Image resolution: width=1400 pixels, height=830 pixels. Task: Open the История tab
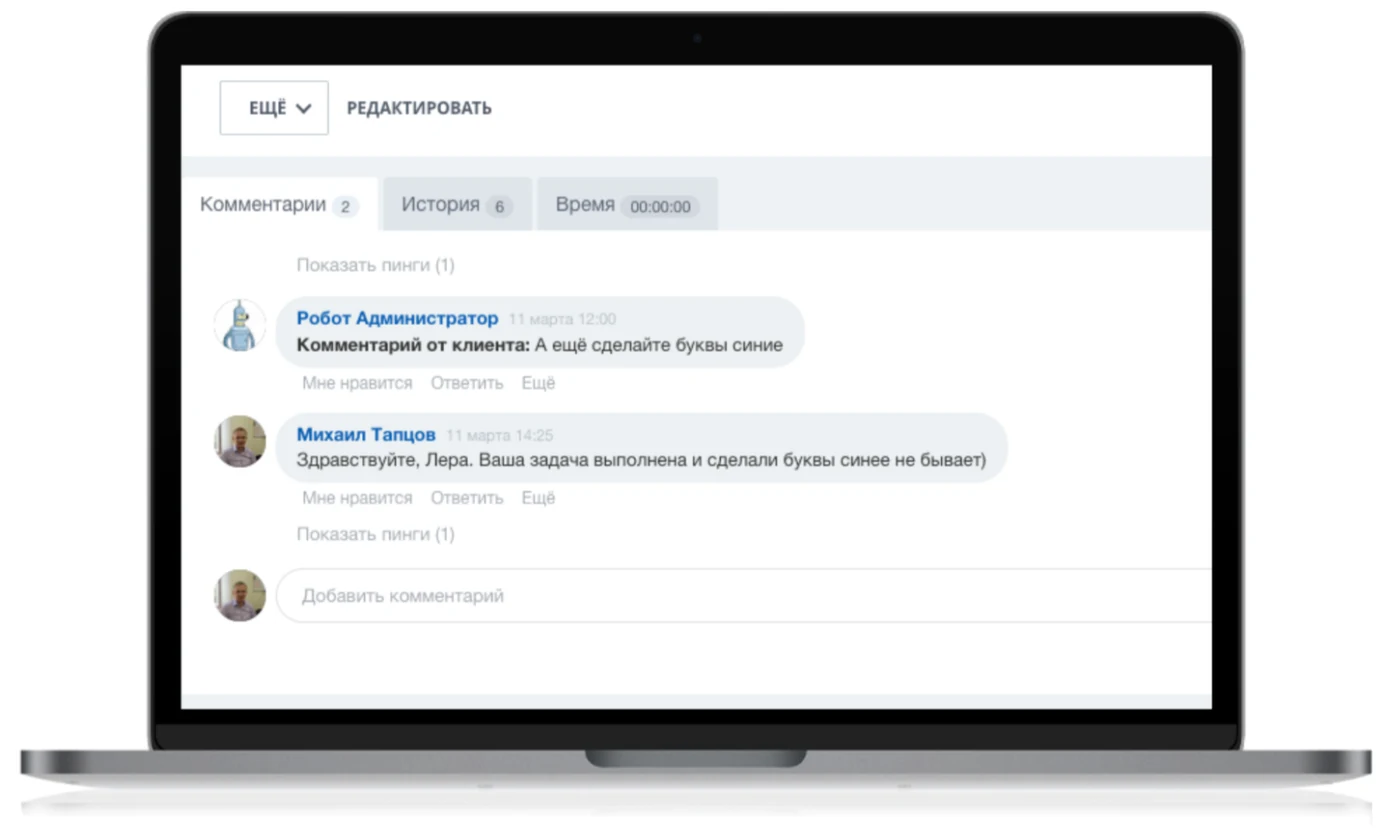[x=457, y=205]
